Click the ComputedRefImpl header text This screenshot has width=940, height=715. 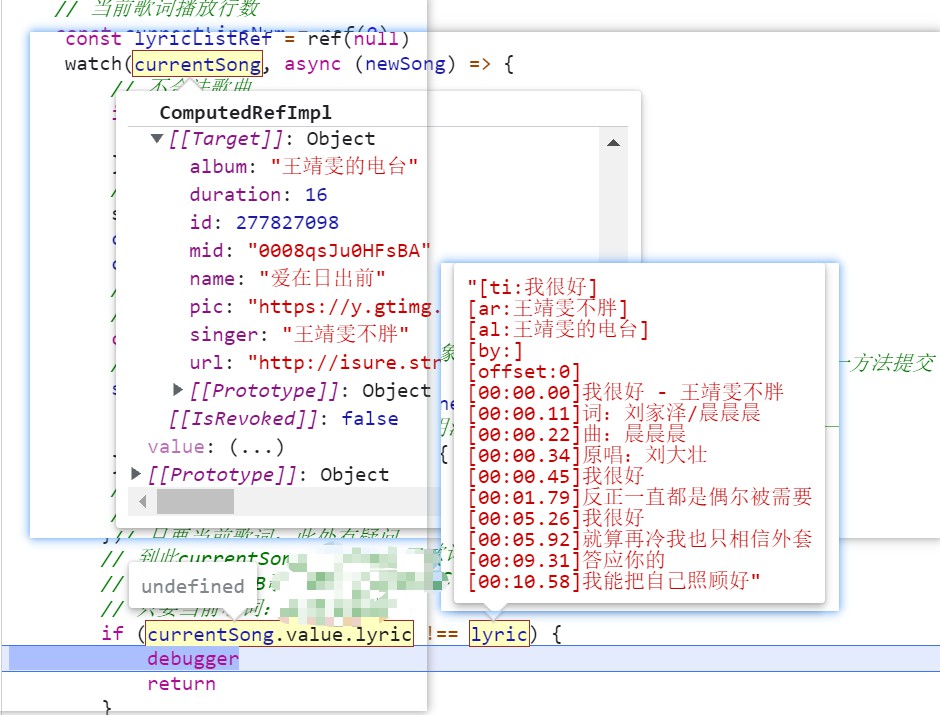coord(245,113)
